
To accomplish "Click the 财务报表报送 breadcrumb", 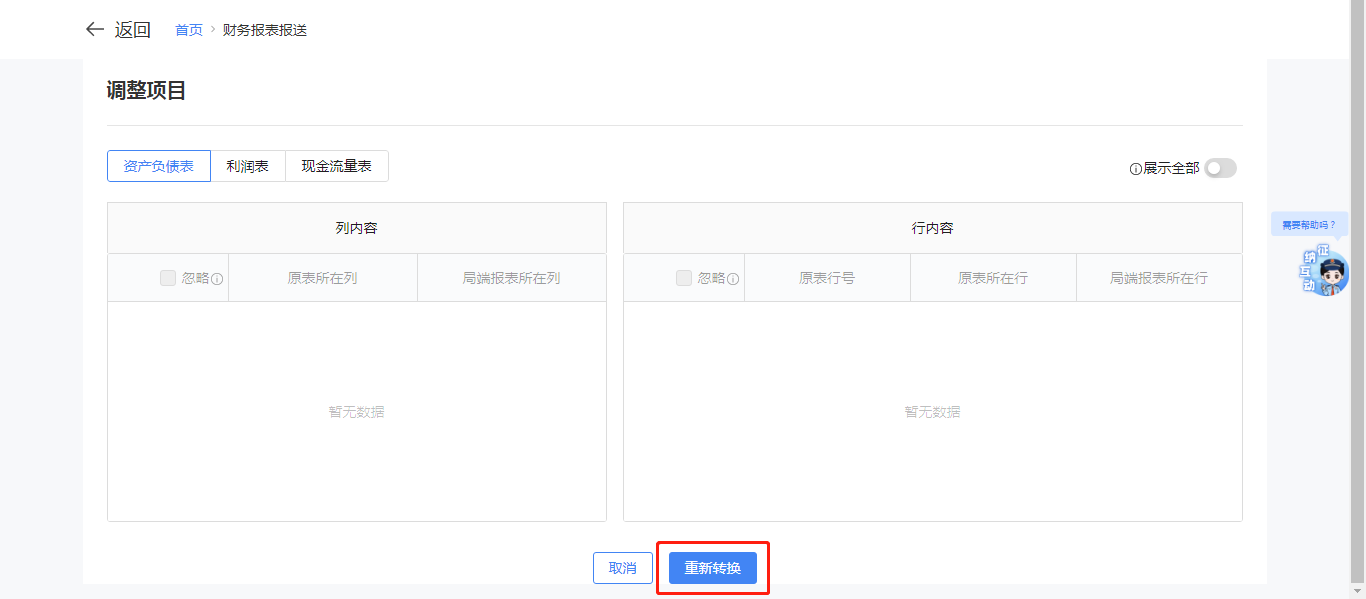I will 265,30.
